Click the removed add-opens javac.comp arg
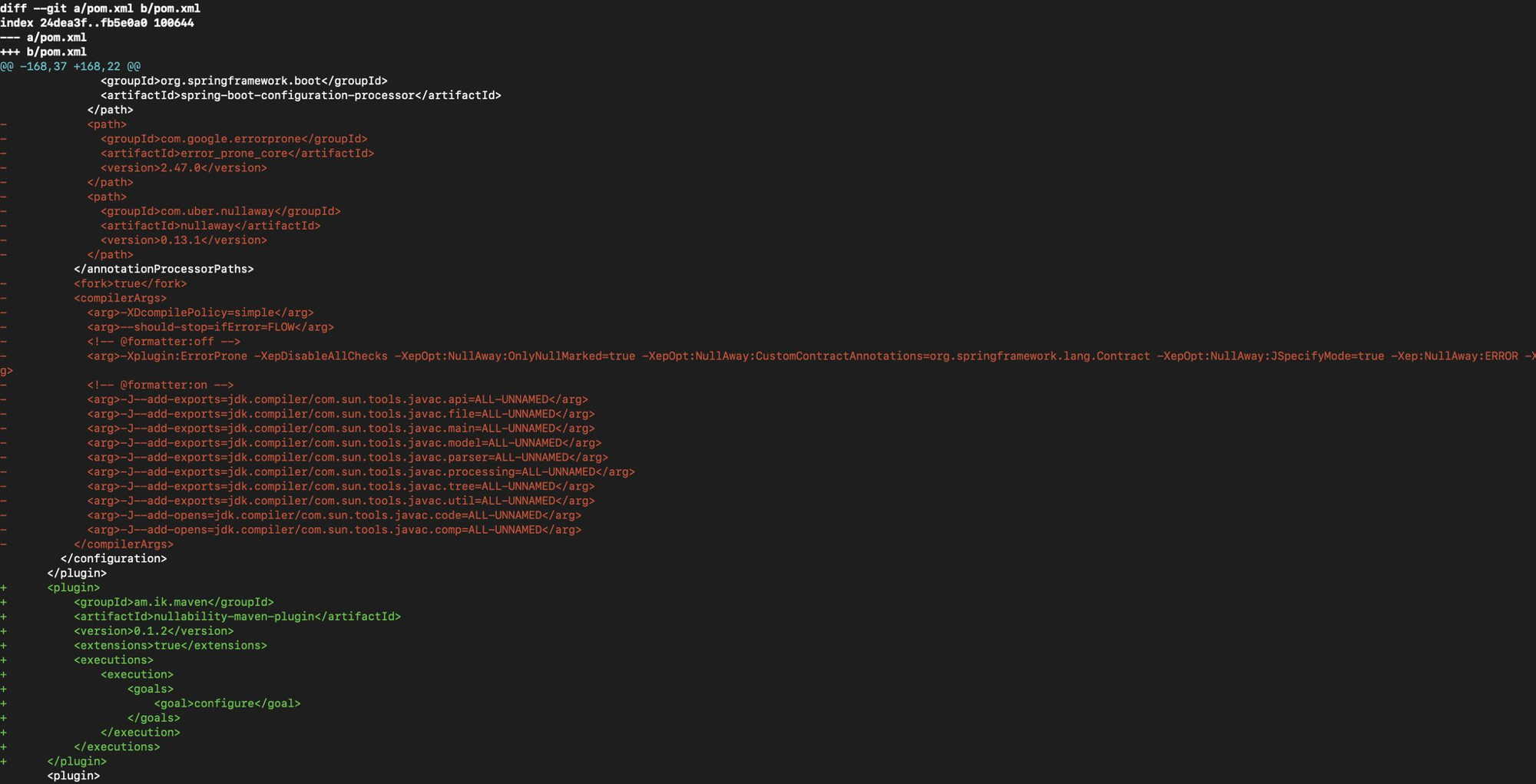 (x=334, y=530)
